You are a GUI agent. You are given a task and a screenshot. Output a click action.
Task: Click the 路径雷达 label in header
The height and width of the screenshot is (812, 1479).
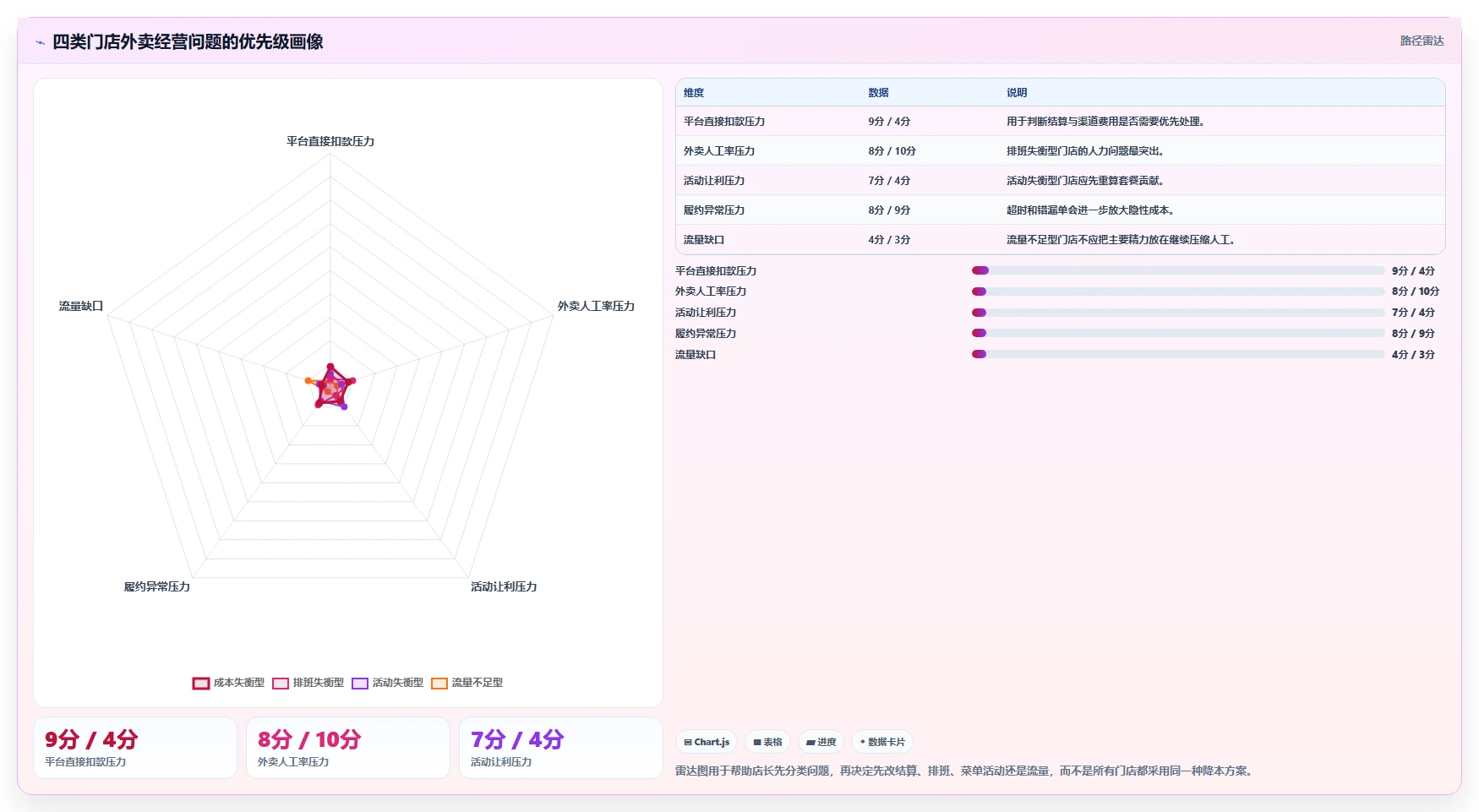click(1422, 41)
